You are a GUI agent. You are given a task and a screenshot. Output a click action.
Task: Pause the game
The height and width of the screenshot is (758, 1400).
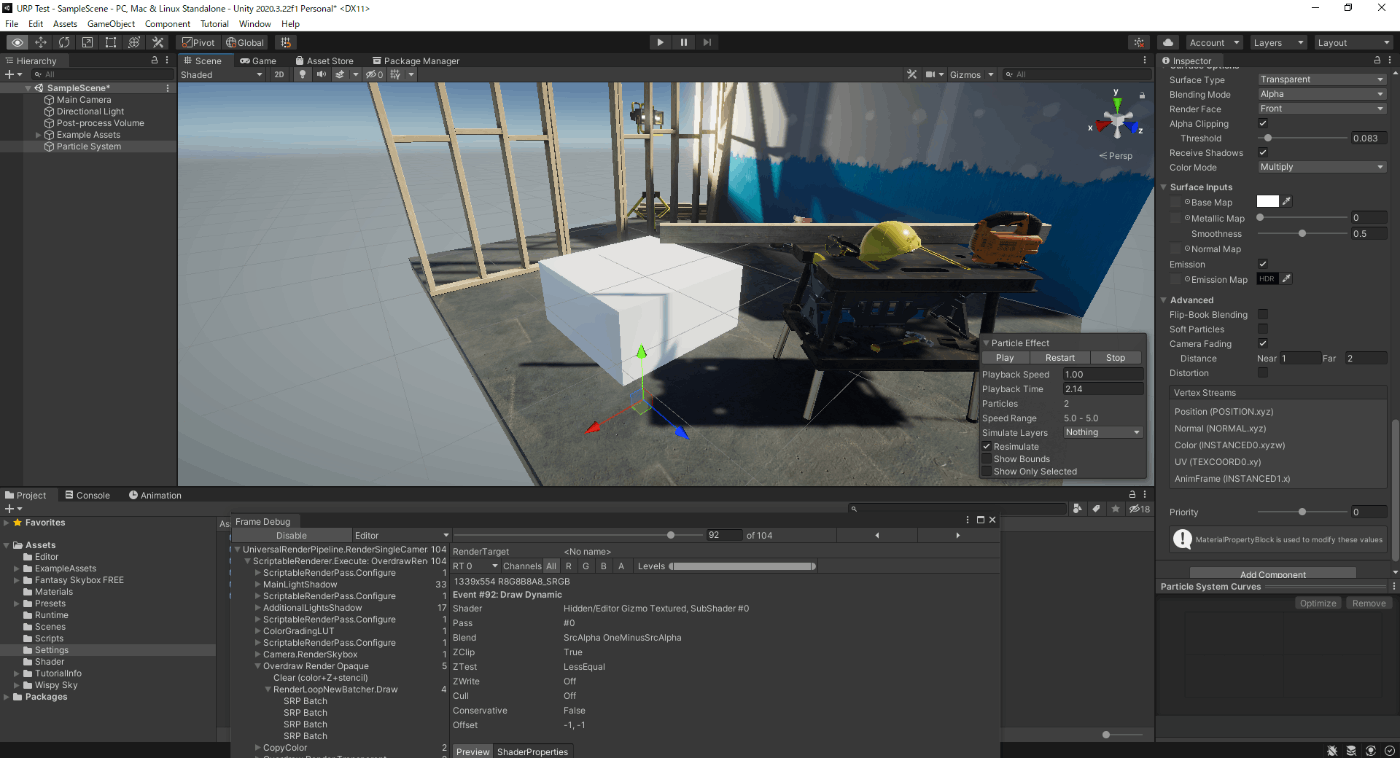pyautogui.click(x=684, y=43)
